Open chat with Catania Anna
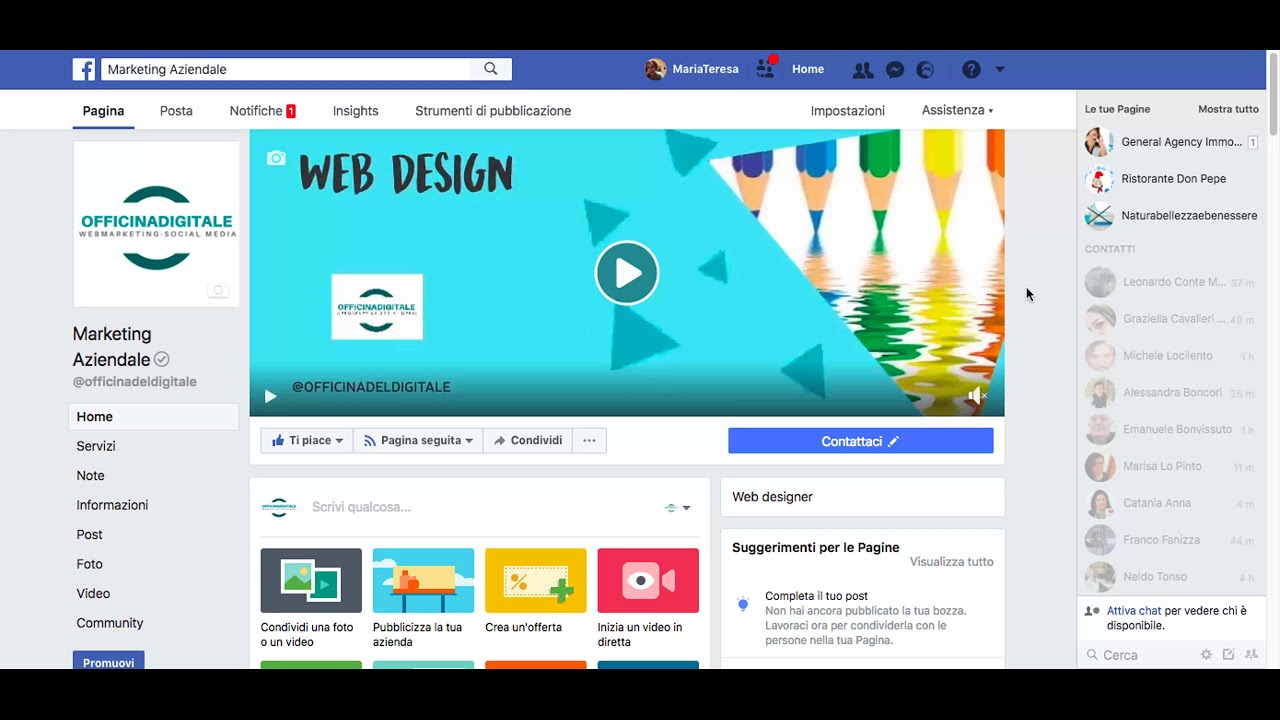Screen dimensions: 1280x720 coord(1171,503)
